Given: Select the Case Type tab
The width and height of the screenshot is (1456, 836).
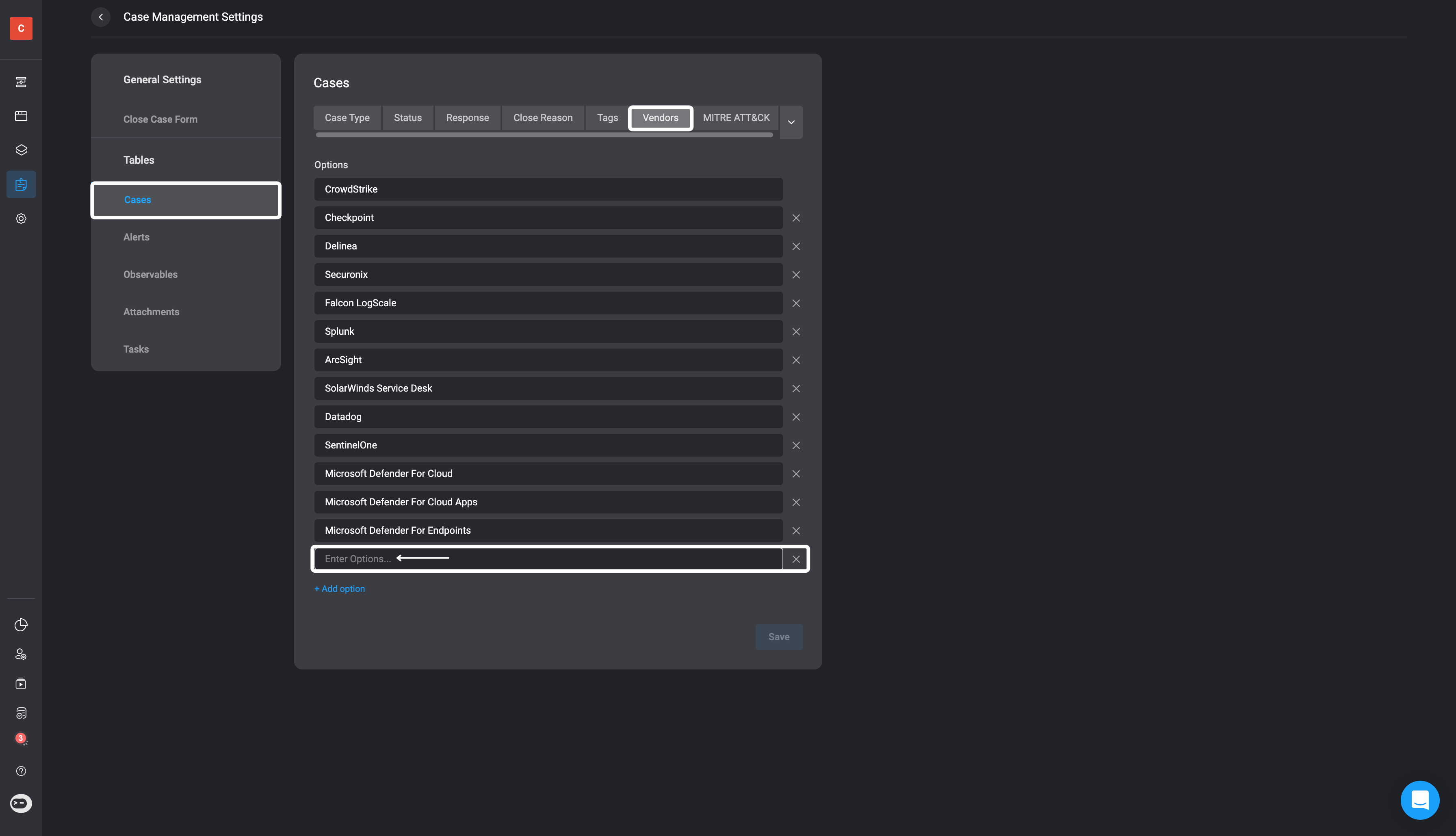Looking at the screenshot, I should pos(347,117).
